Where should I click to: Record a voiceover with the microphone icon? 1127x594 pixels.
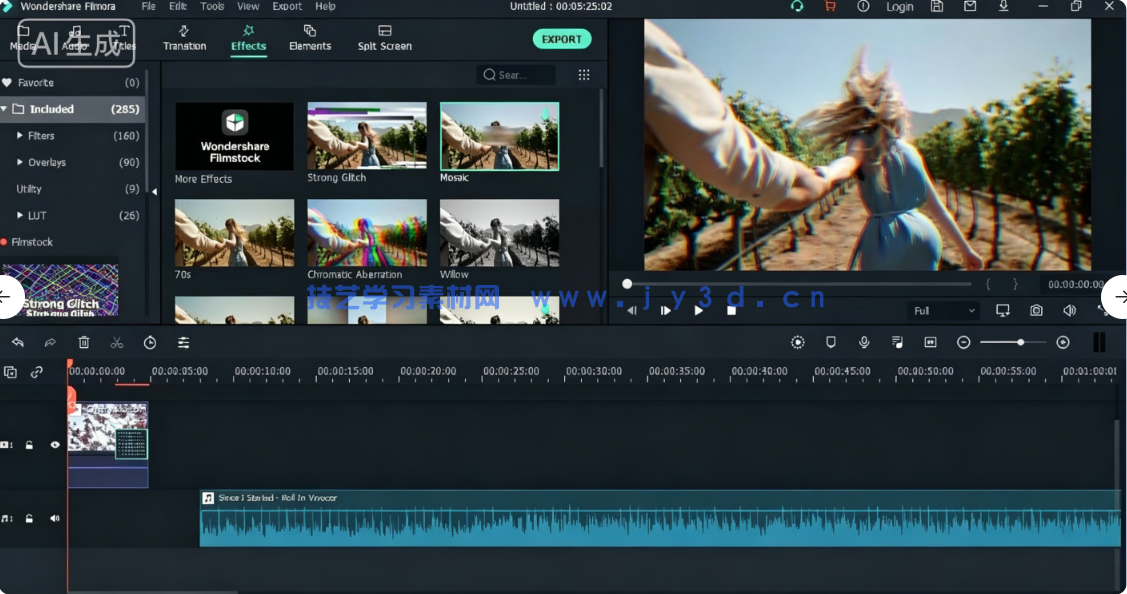864,342
